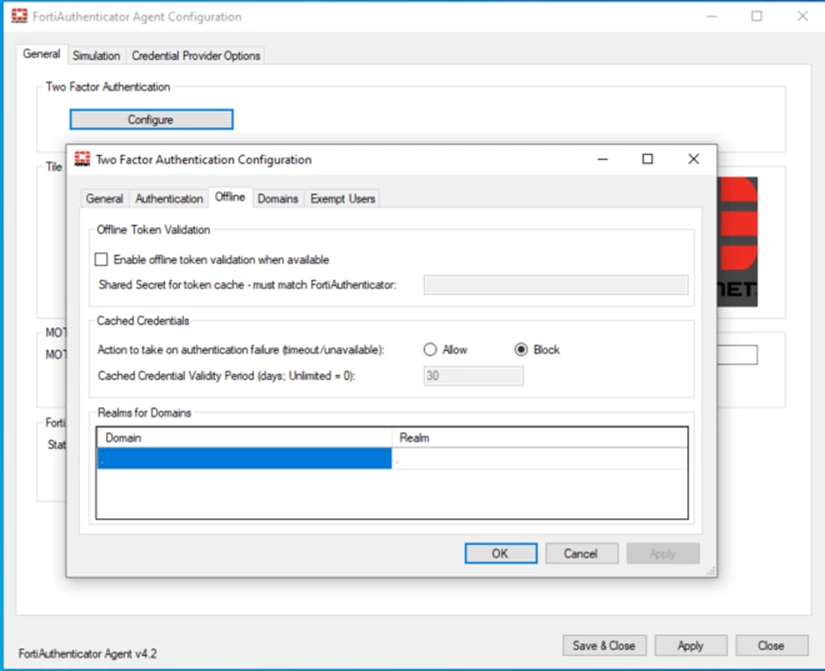Click Save & Close in the main window
This screenshot has height=671, width=825.
click(x=604, y=645)
